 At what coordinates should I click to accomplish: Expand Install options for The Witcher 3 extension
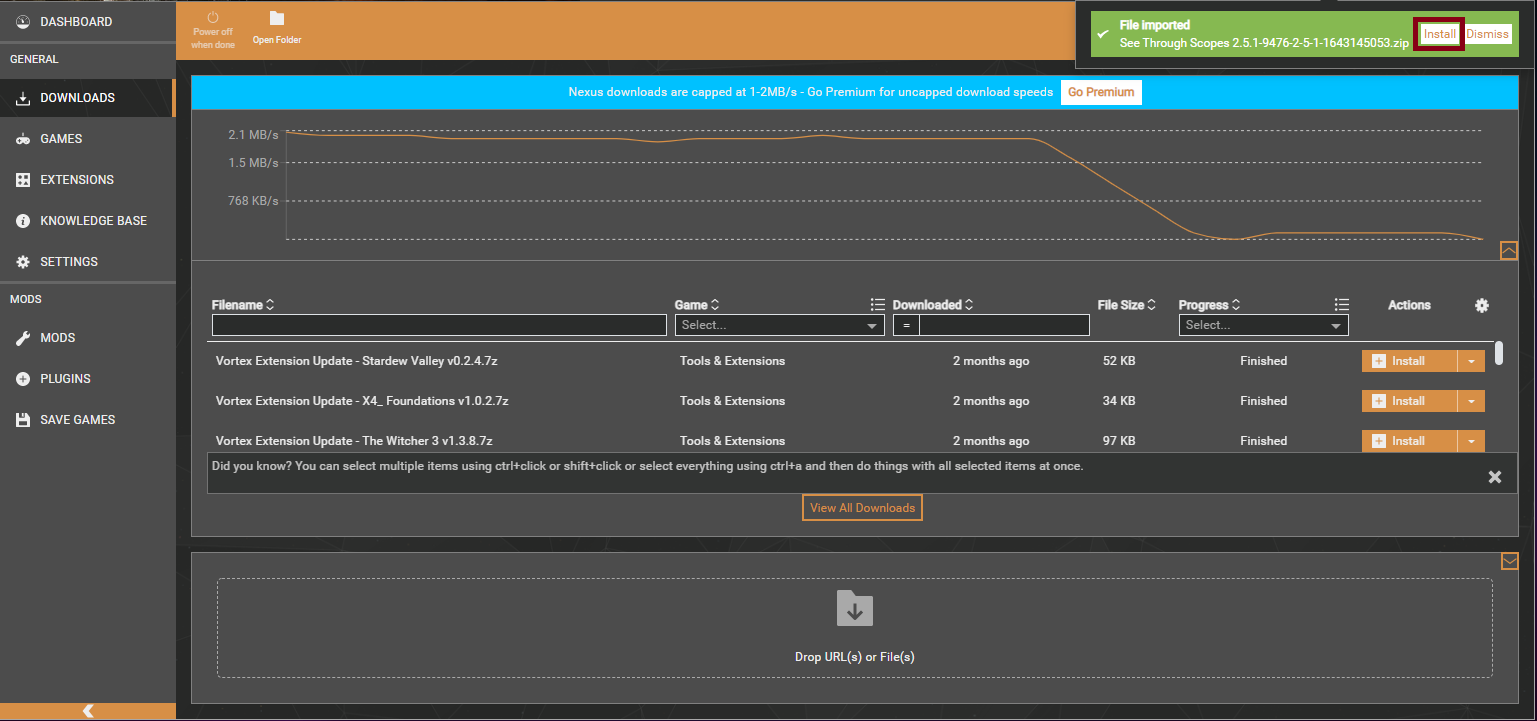click(1471, 441)
